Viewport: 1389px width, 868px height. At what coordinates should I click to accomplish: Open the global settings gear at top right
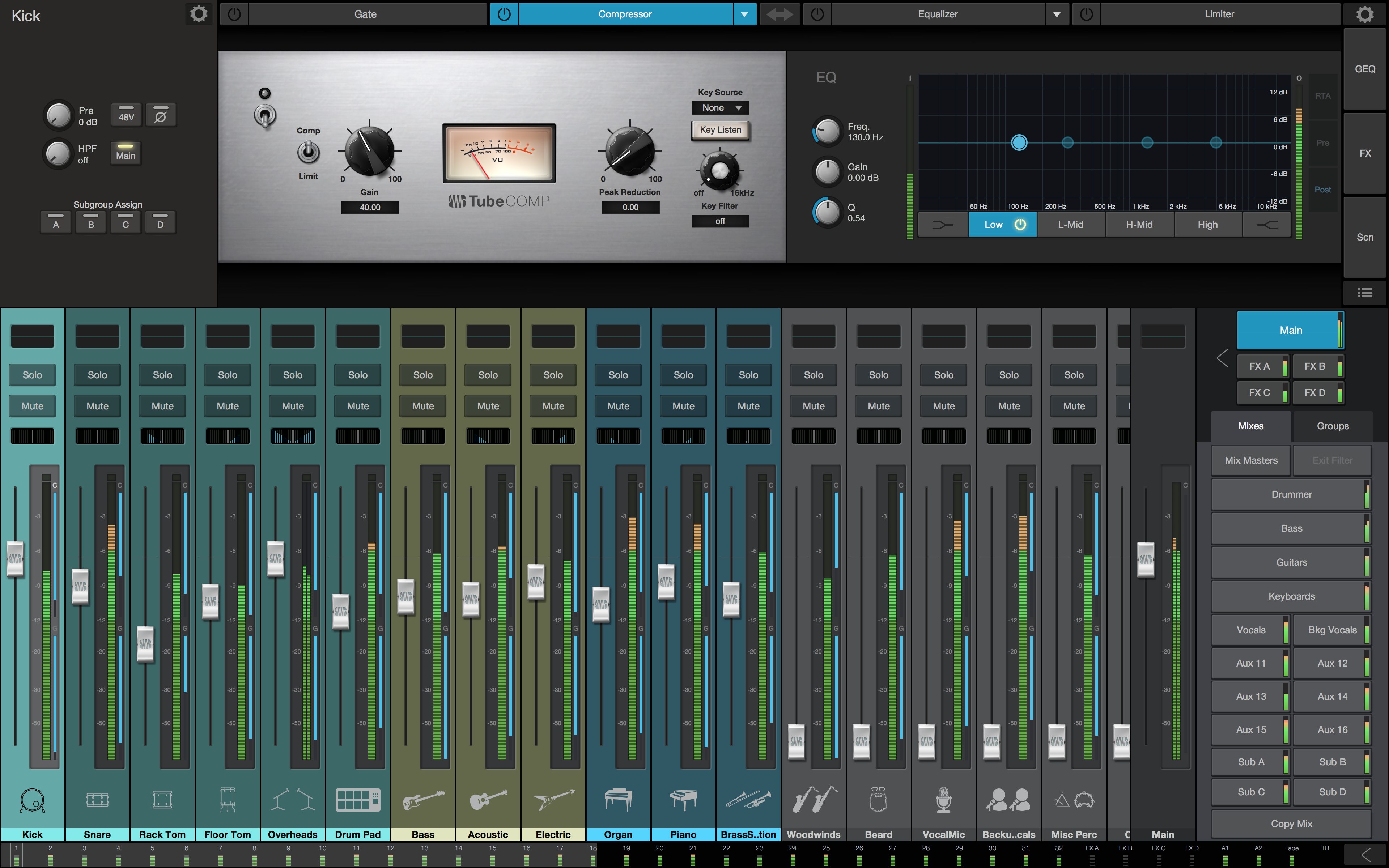[x=1365, y=14]
